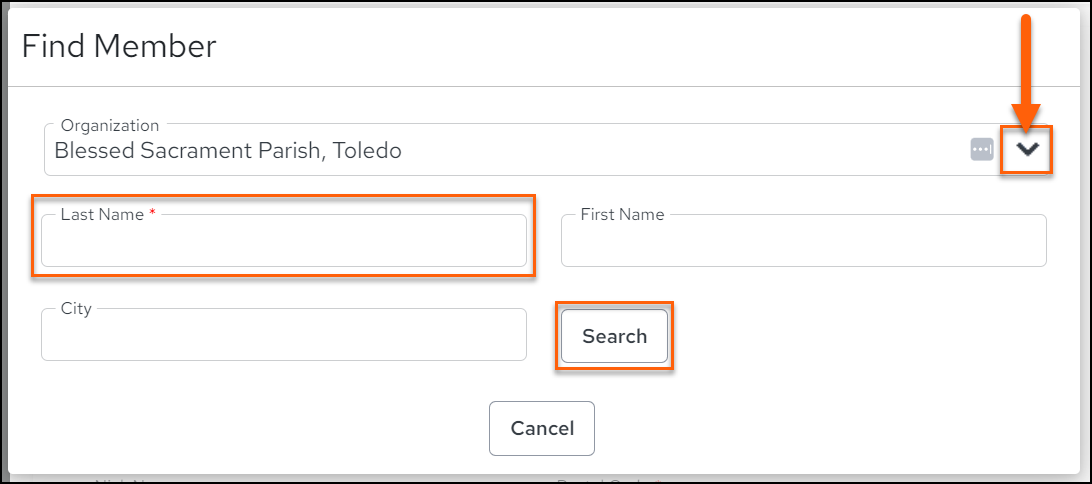This screenshot has width=1092, height=484.
Task: Click the red required asterisk by Last Name
Action: 152,213
